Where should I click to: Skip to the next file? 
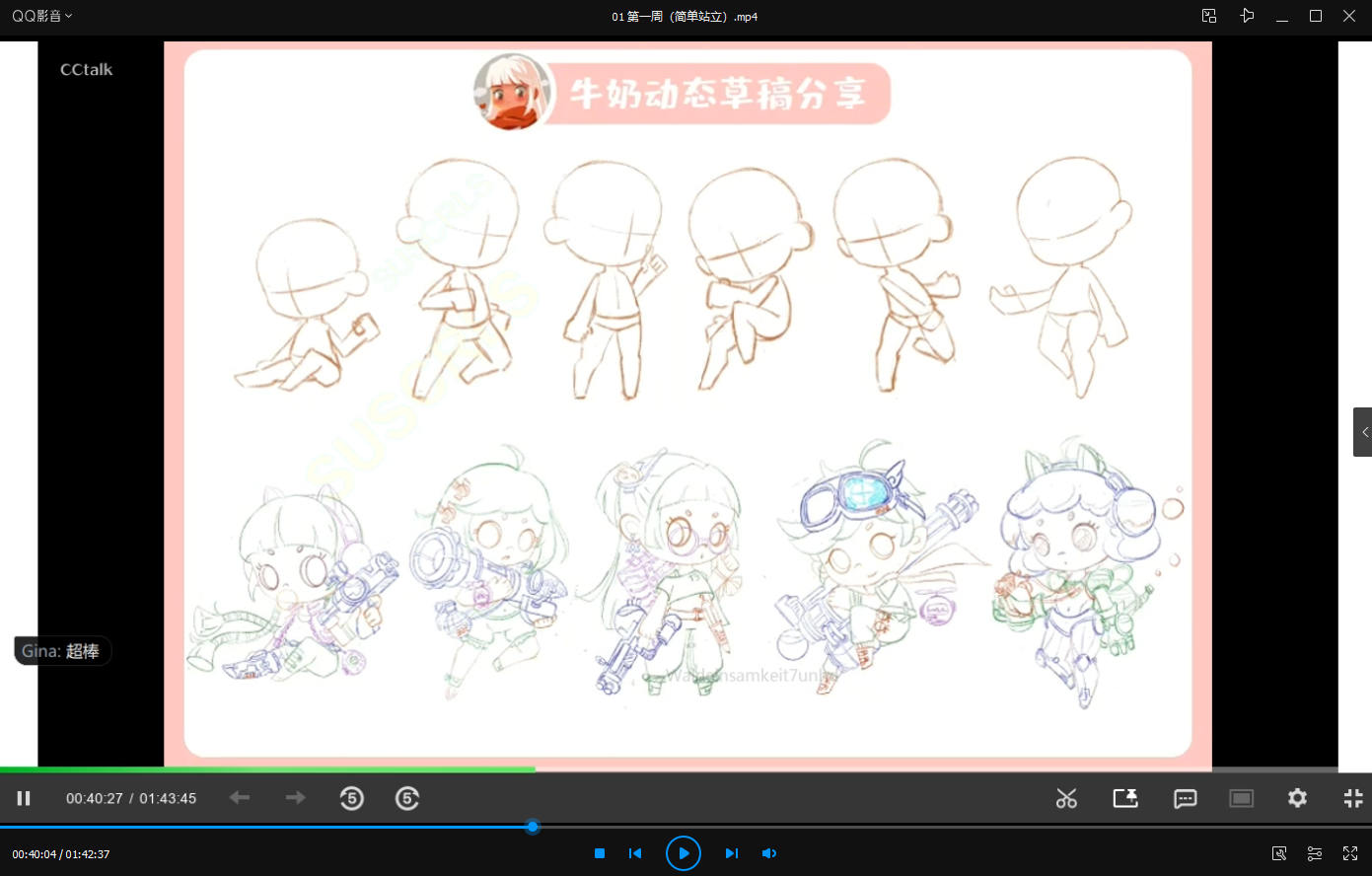pos(731,853)
